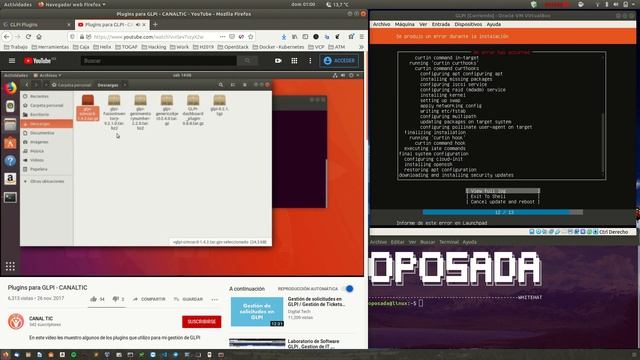Select Documentos in the Files sidebar

point(47,133)
